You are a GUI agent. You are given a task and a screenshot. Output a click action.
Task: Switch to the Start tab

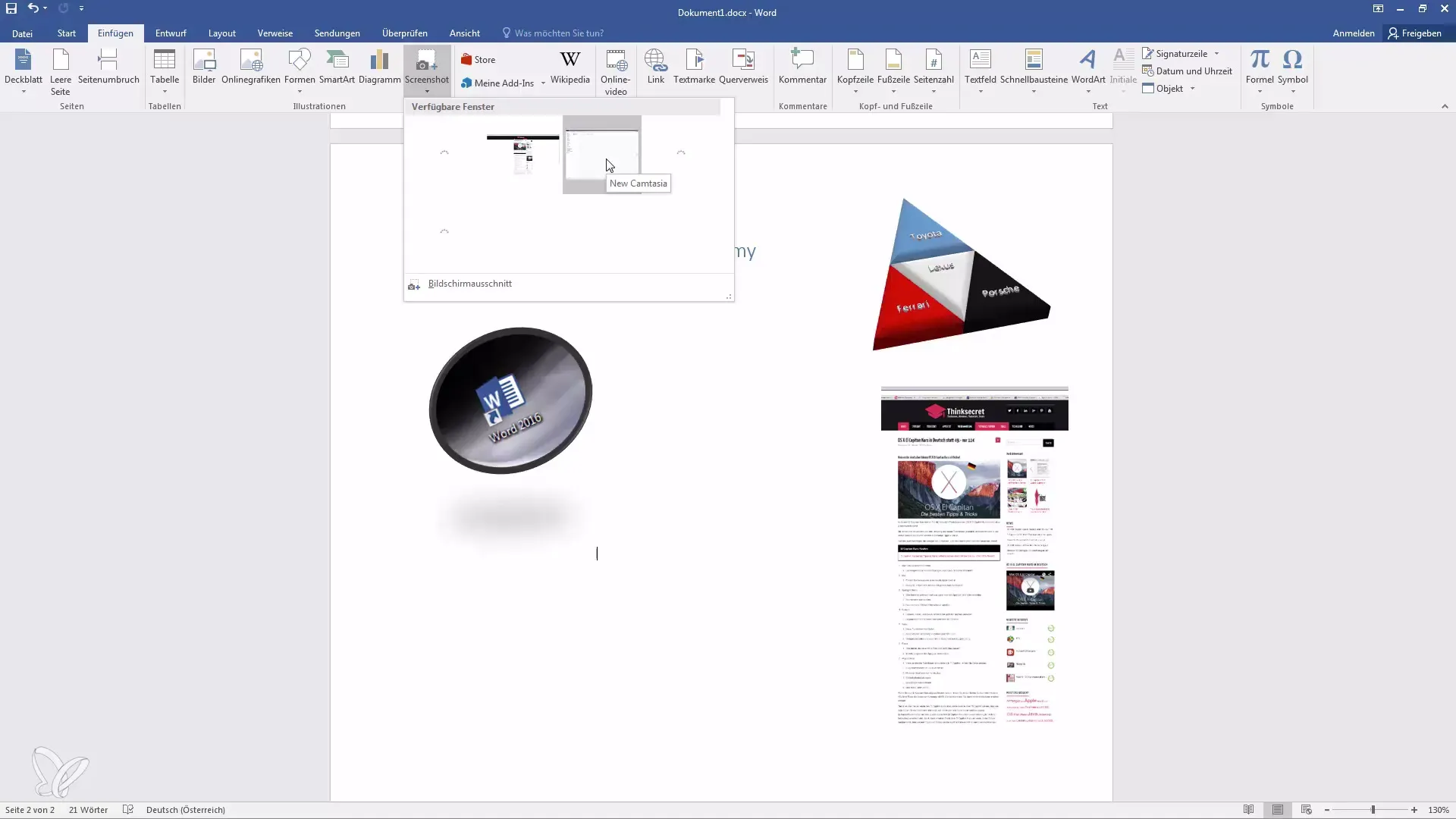point(67,33)
